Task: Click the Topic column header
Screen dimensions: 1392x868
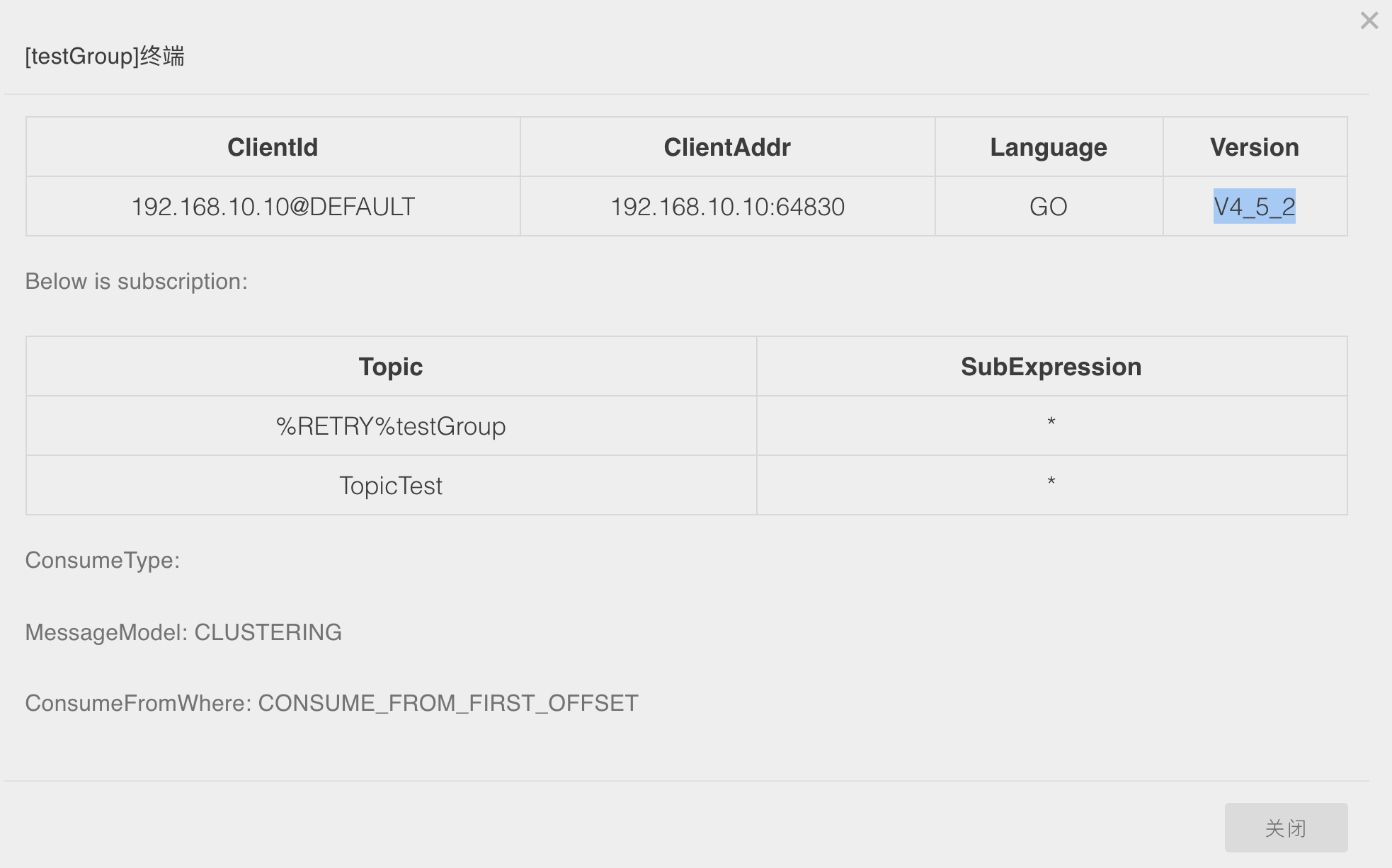Action: point(390,366)
